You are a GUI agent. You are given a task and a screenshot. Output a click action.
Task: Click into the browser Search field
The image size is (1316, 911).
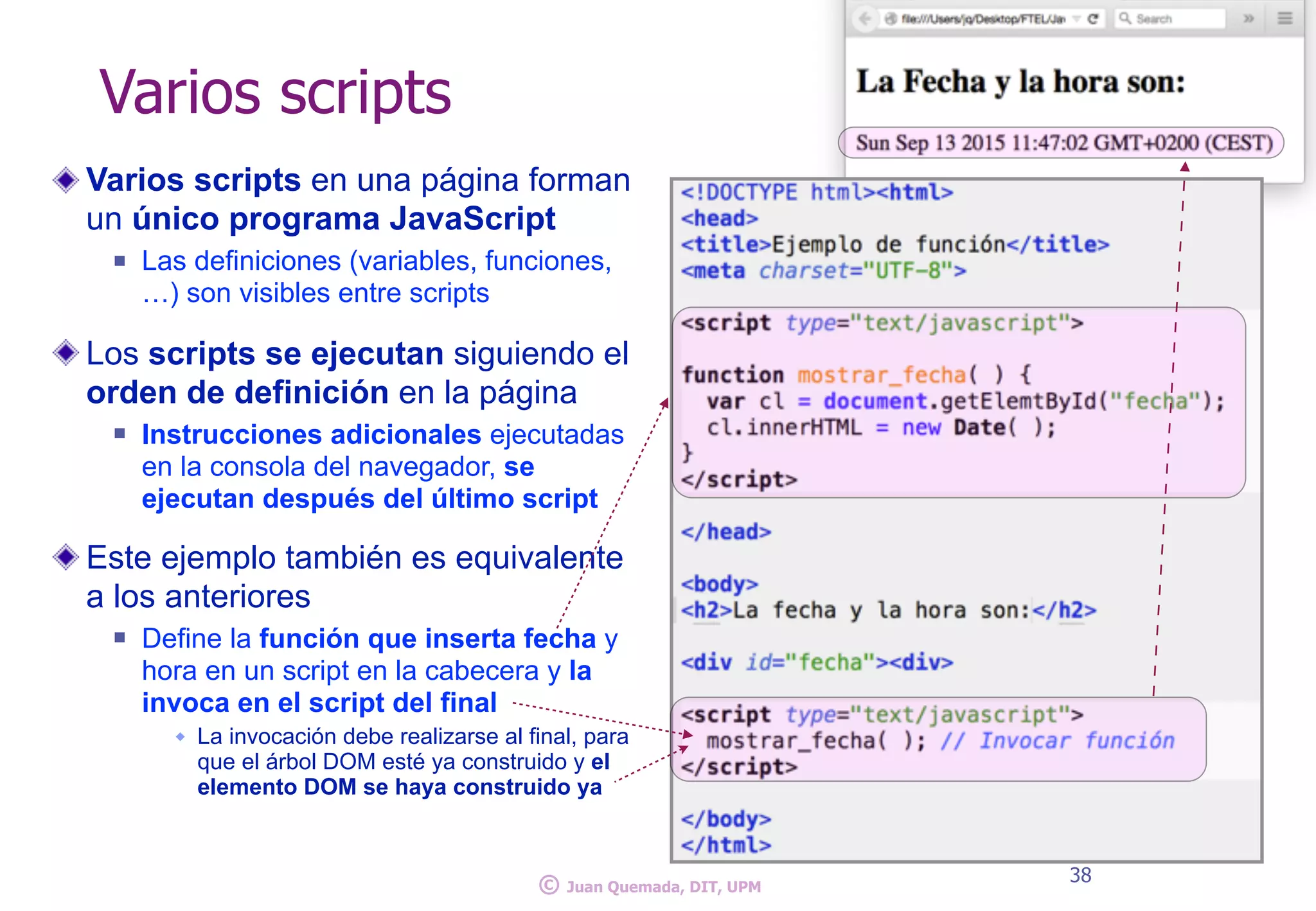pos(1170,19)
